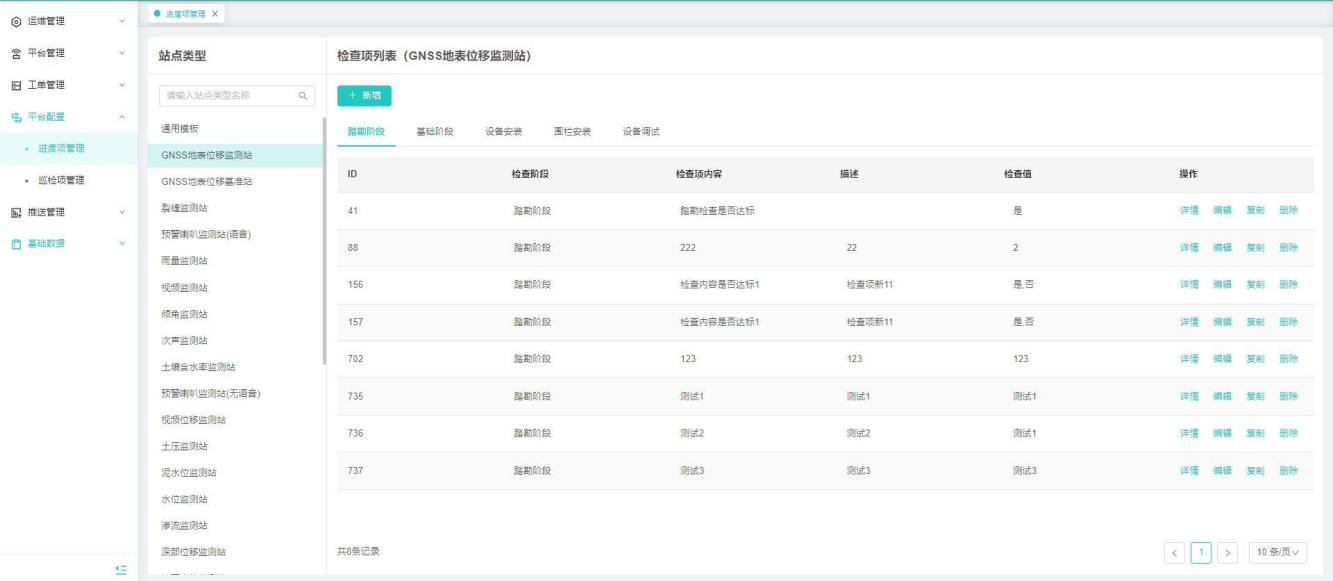Click the 运维管理 sidebar icon
1333x581 pixels.
(x=15, y=21)
